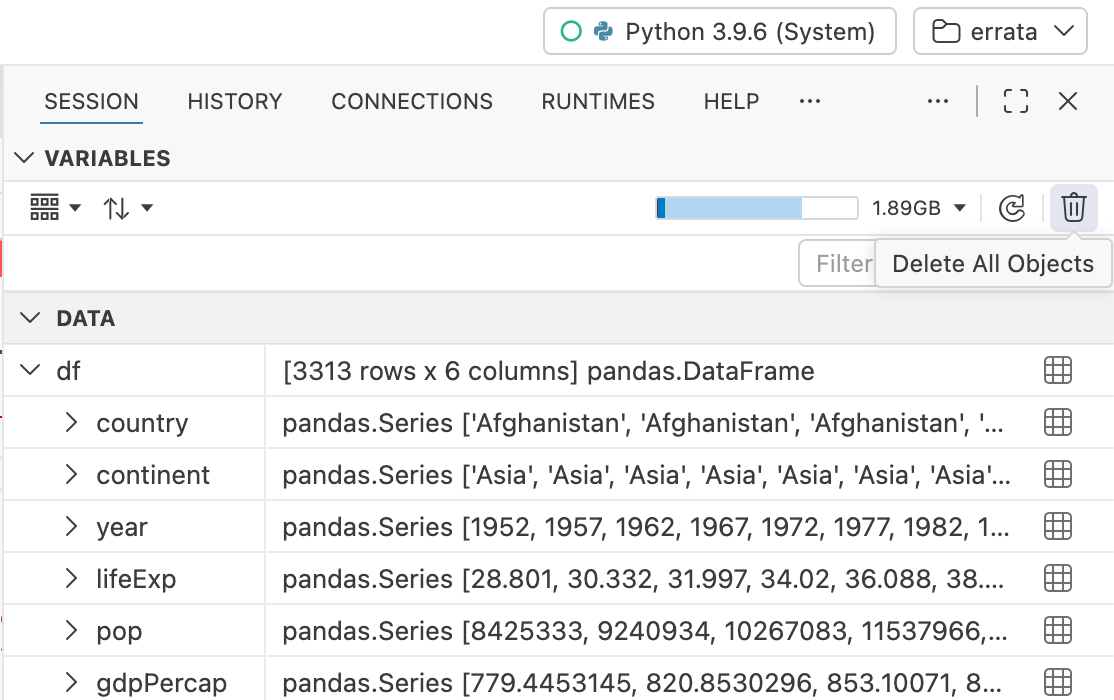The height and width of the screenshot is (700, 1114).
Task: Collapse the DATA group
Action: pyautogui.click(x=30, y=318)
